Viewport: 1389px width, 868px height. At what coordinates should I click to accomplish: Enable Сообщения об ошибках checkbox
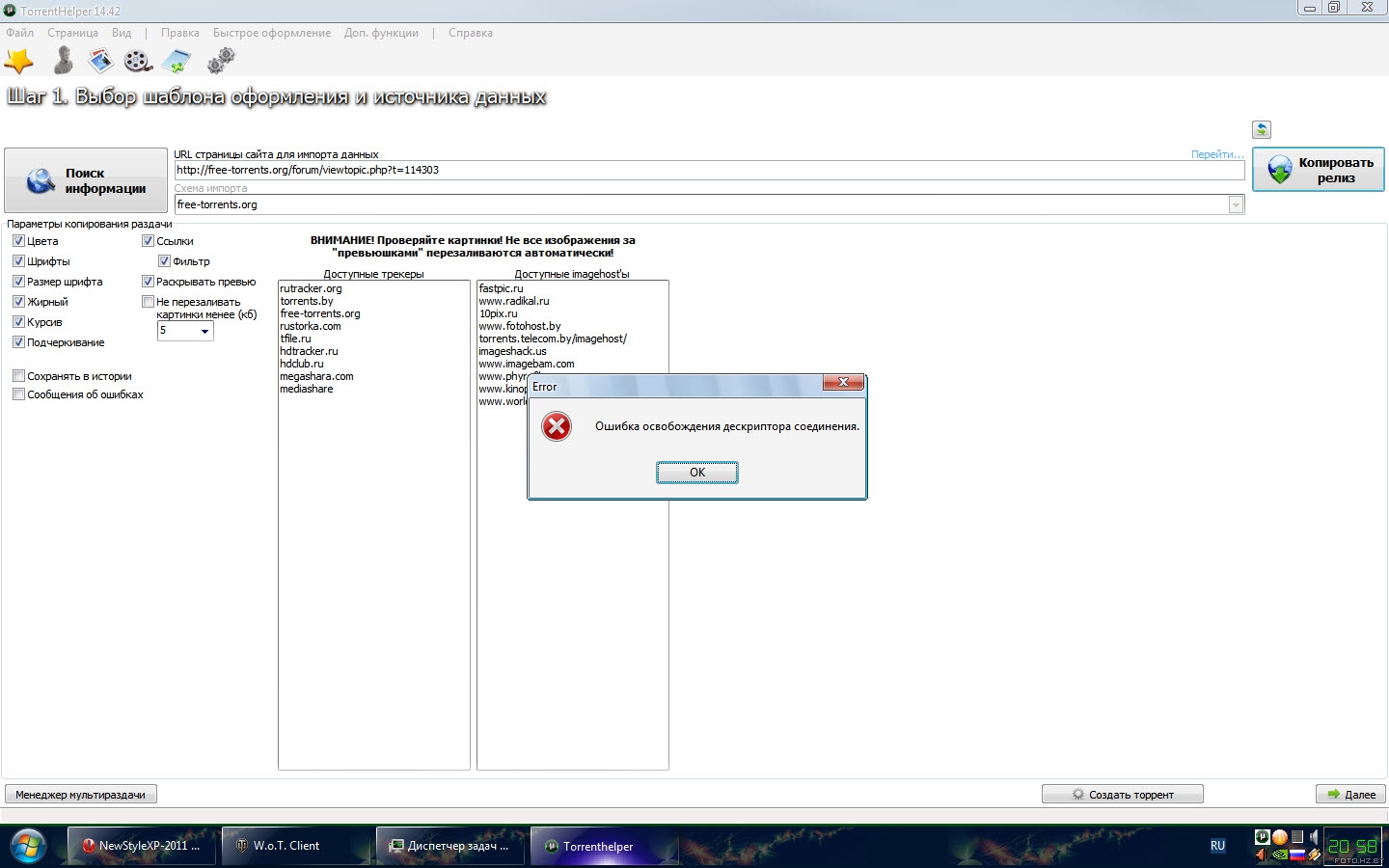coord(18,393)
